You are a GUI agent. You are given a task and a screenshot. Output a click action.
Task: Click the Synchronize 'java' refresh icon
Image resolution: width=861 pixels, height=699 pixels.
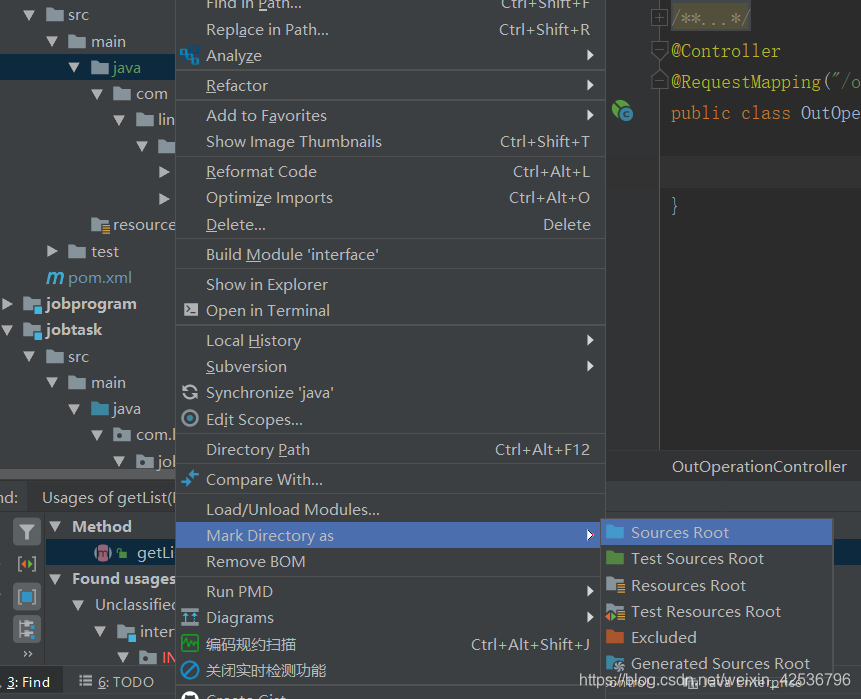tap(190, 392)
